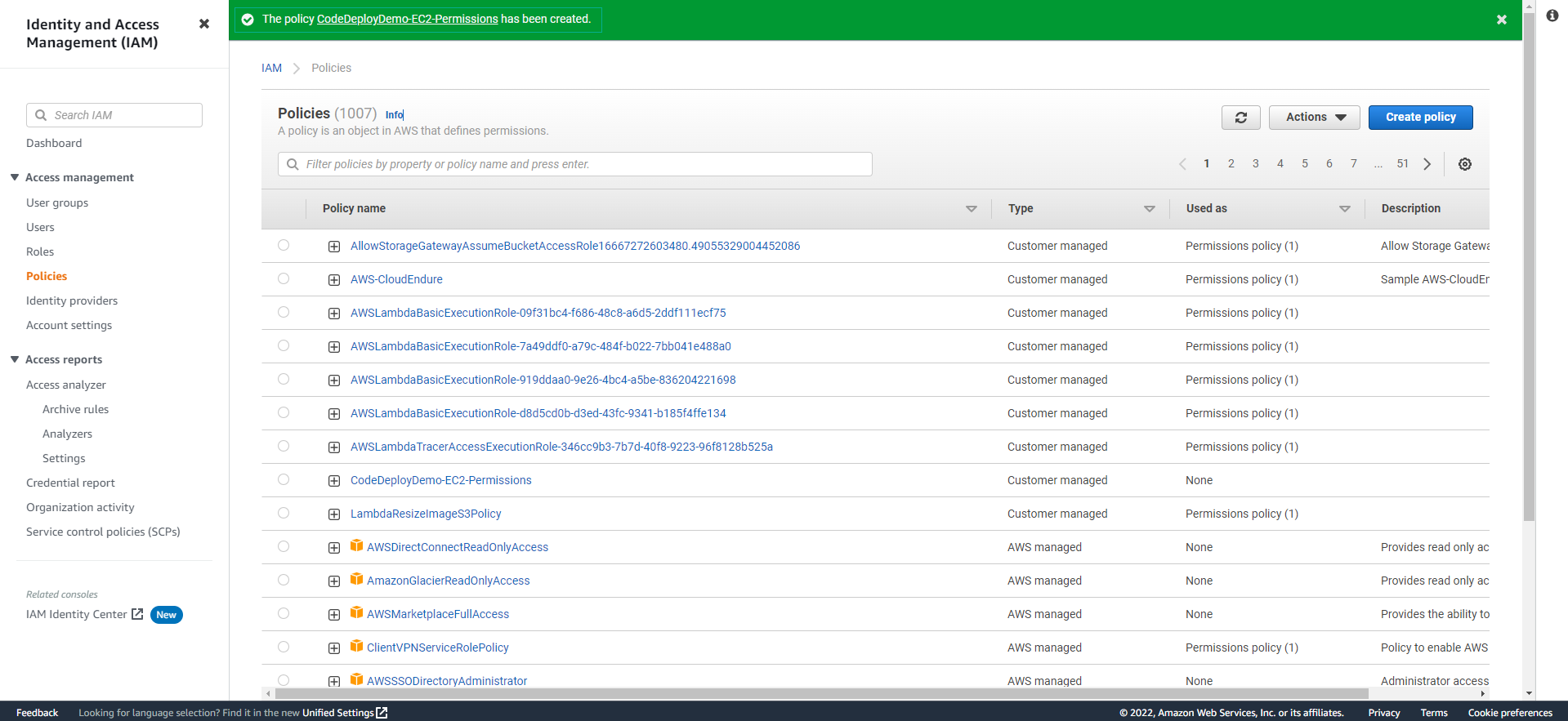This screenshot has height=721, width=1568.
Task: Expand the AmazonGlacierReadOnlyAccess policy row
Action: 334,581
